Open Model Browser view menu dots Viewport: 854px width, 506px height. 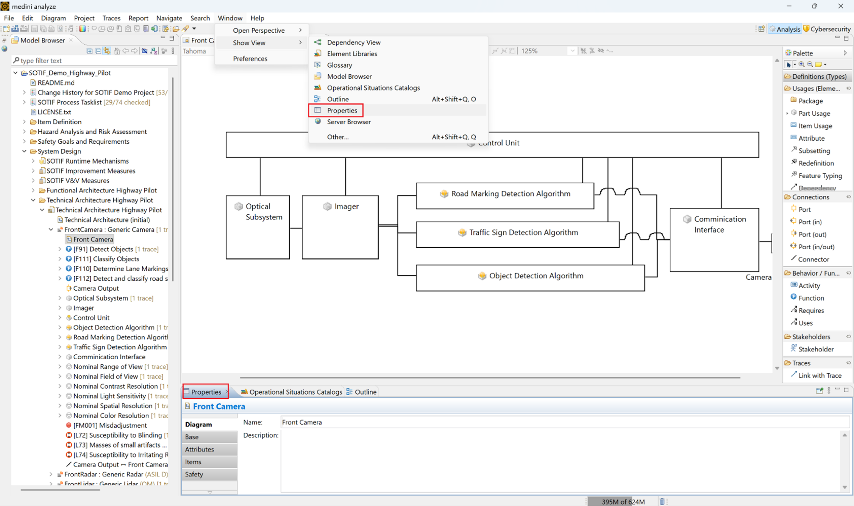[x=173, y=51]
